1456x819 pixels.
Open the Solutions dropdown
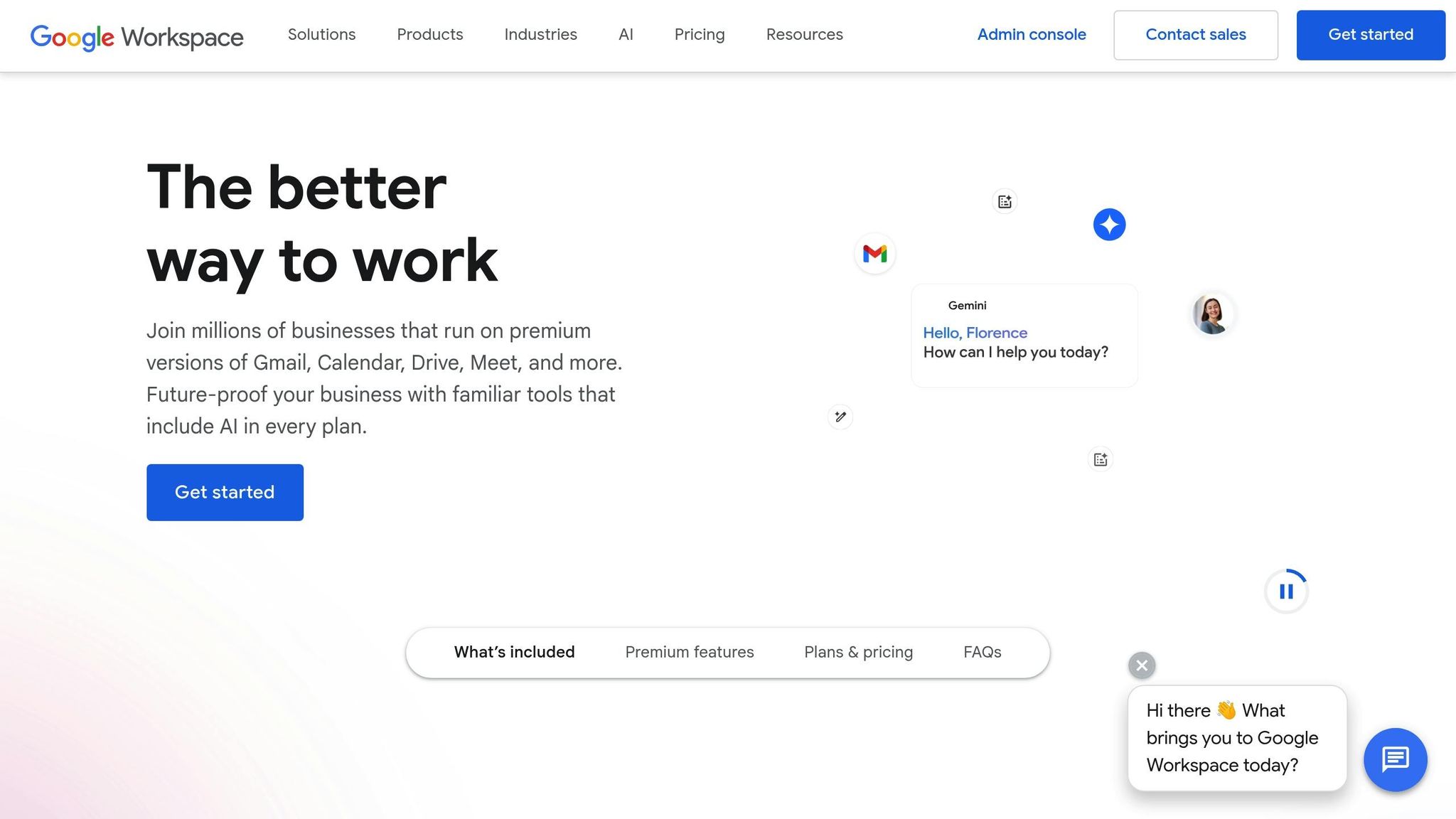(321, 35)
